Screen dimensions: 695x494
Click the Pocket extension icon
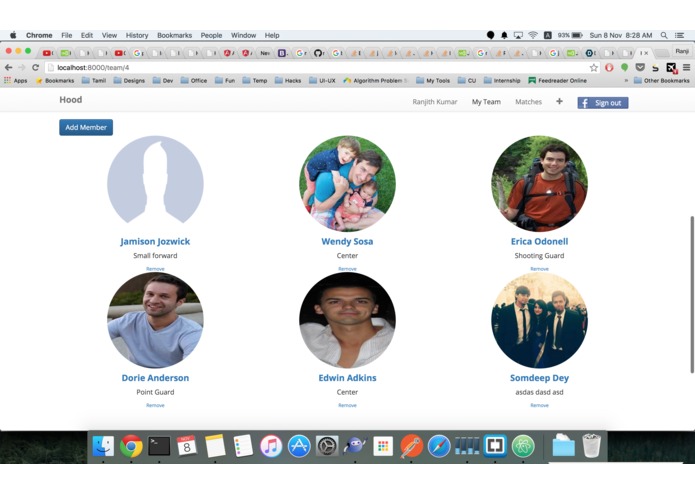(x=640, y=67)
